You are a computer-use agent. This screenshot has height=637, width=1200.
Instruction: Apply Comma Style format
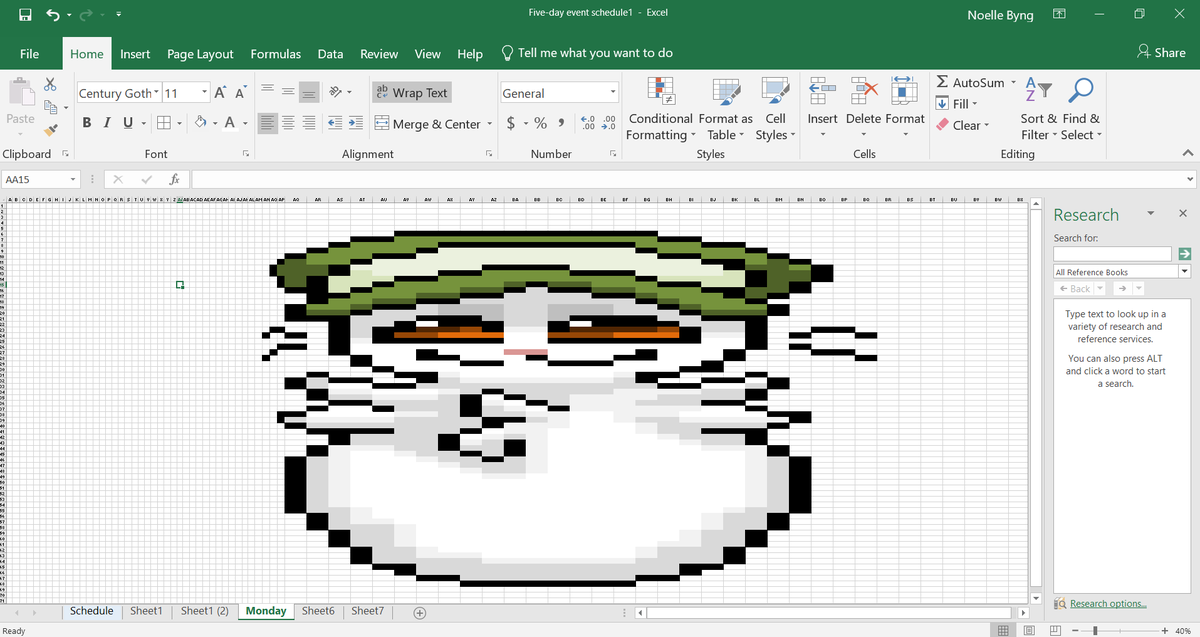[x=561, y=124]
